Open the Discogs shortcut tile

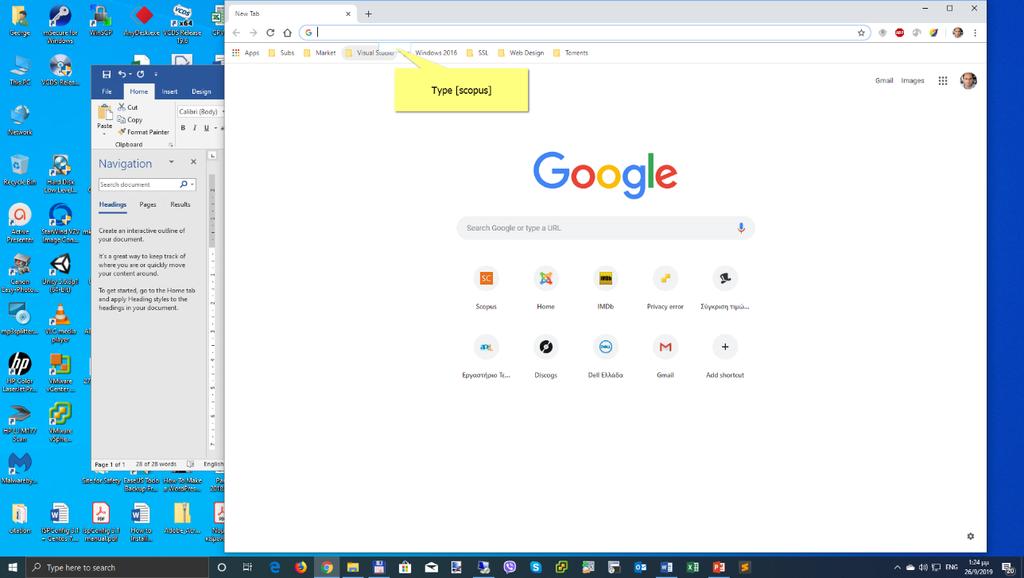(x=546, y=356)
